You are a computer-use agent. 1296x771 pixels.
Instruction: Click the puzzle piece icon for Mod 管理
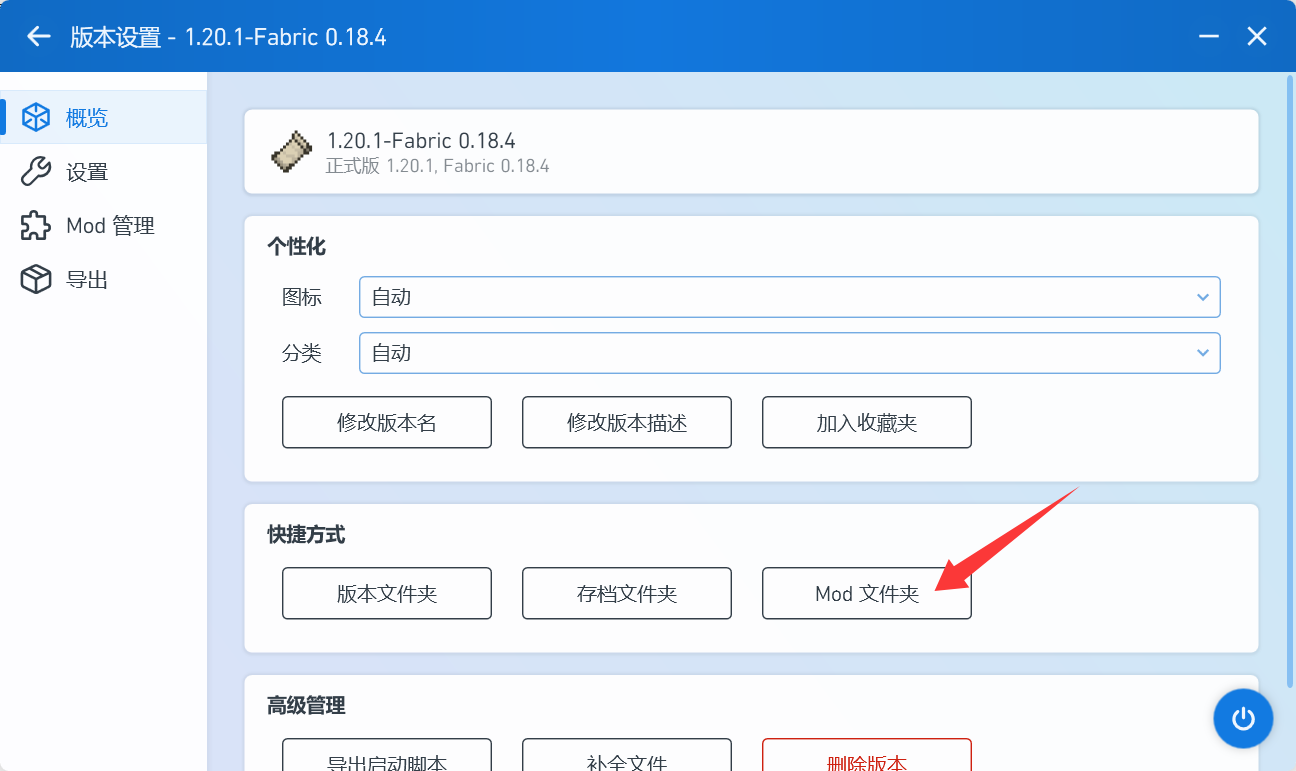coord(36,226)
